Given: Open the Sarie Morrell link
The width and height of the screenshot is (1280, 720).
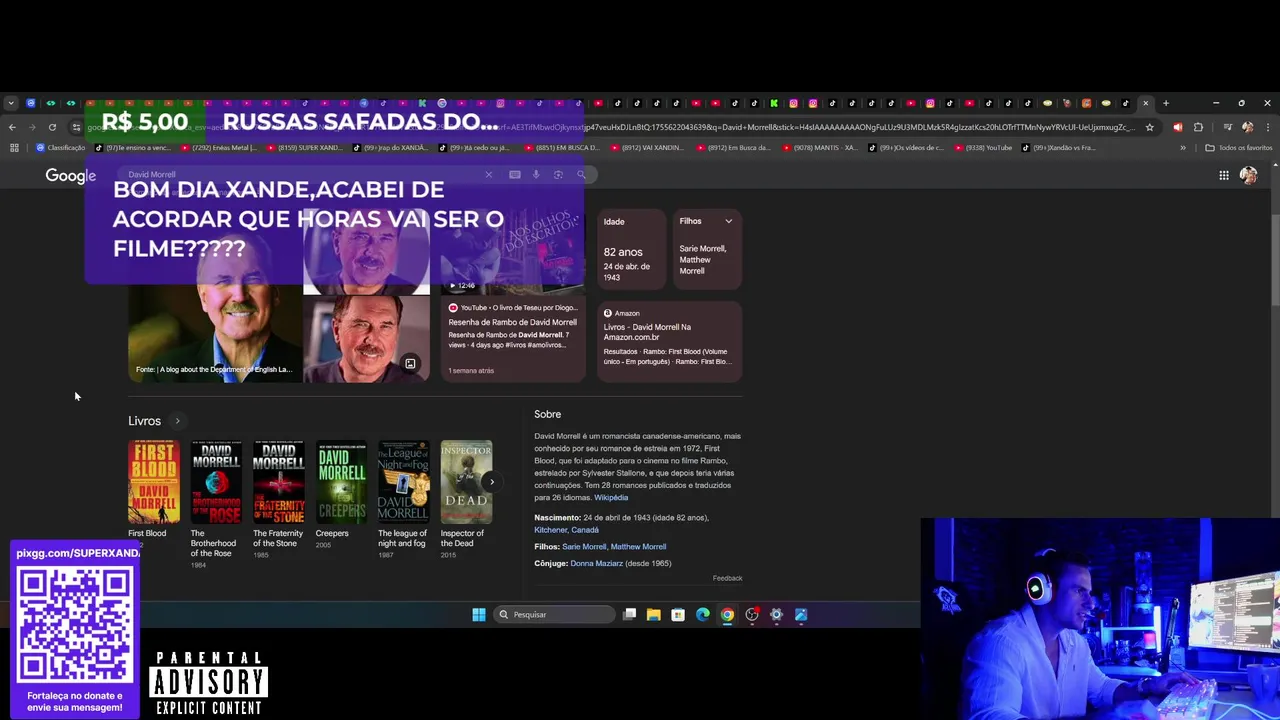Looking at the screenshot, I should point(584,547).
